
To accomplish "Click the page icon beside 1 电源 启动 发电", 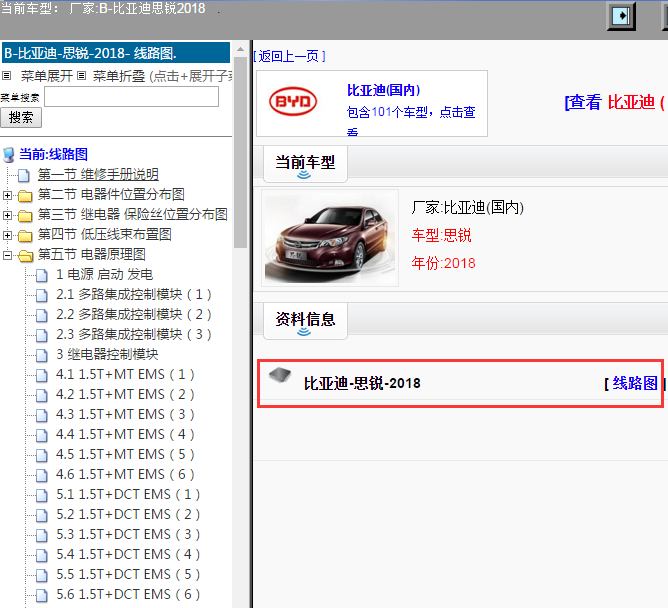I will coord(42,276).
